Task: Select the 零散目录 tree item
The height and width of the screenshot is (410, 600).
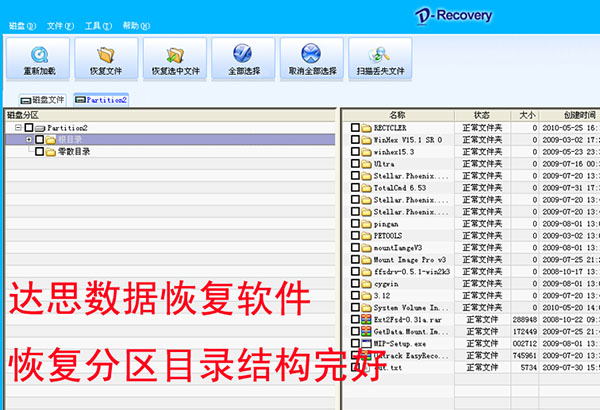Action: [x=74, y=152]
